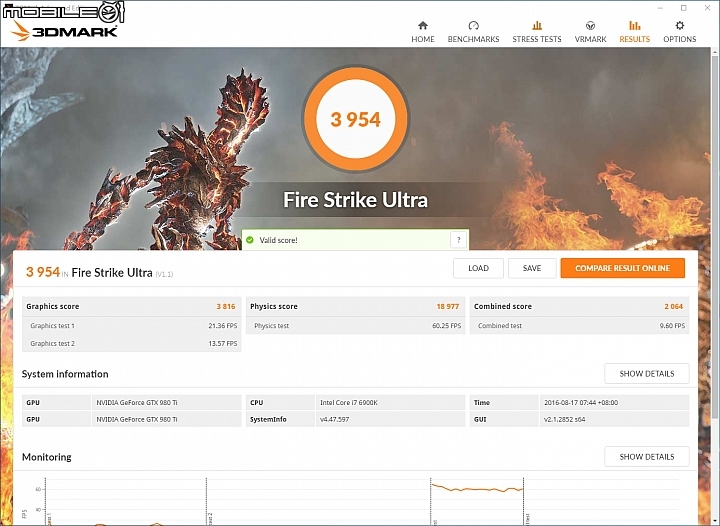This screenshot has width=720, height=526.
Task: Show details for Monitoring
Action: [x=647, y=457]
